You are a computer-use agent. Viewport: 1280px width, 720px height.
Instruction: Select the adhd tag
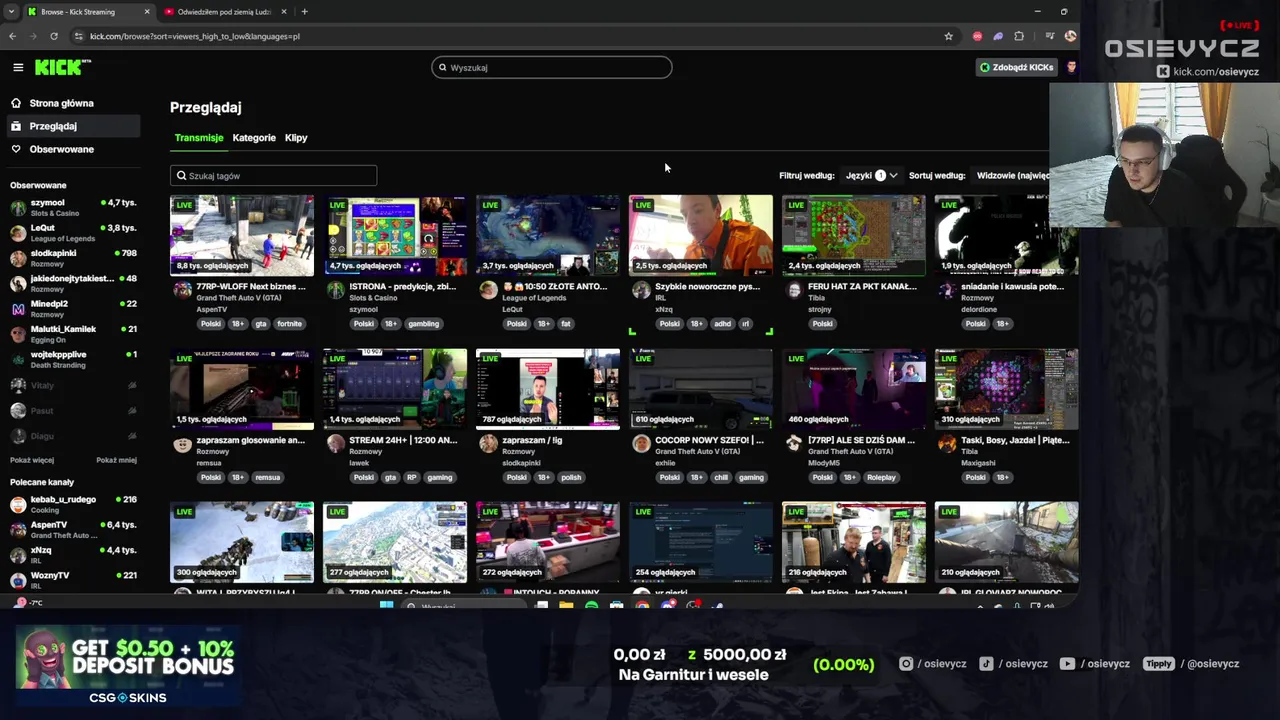click(723, 324)
